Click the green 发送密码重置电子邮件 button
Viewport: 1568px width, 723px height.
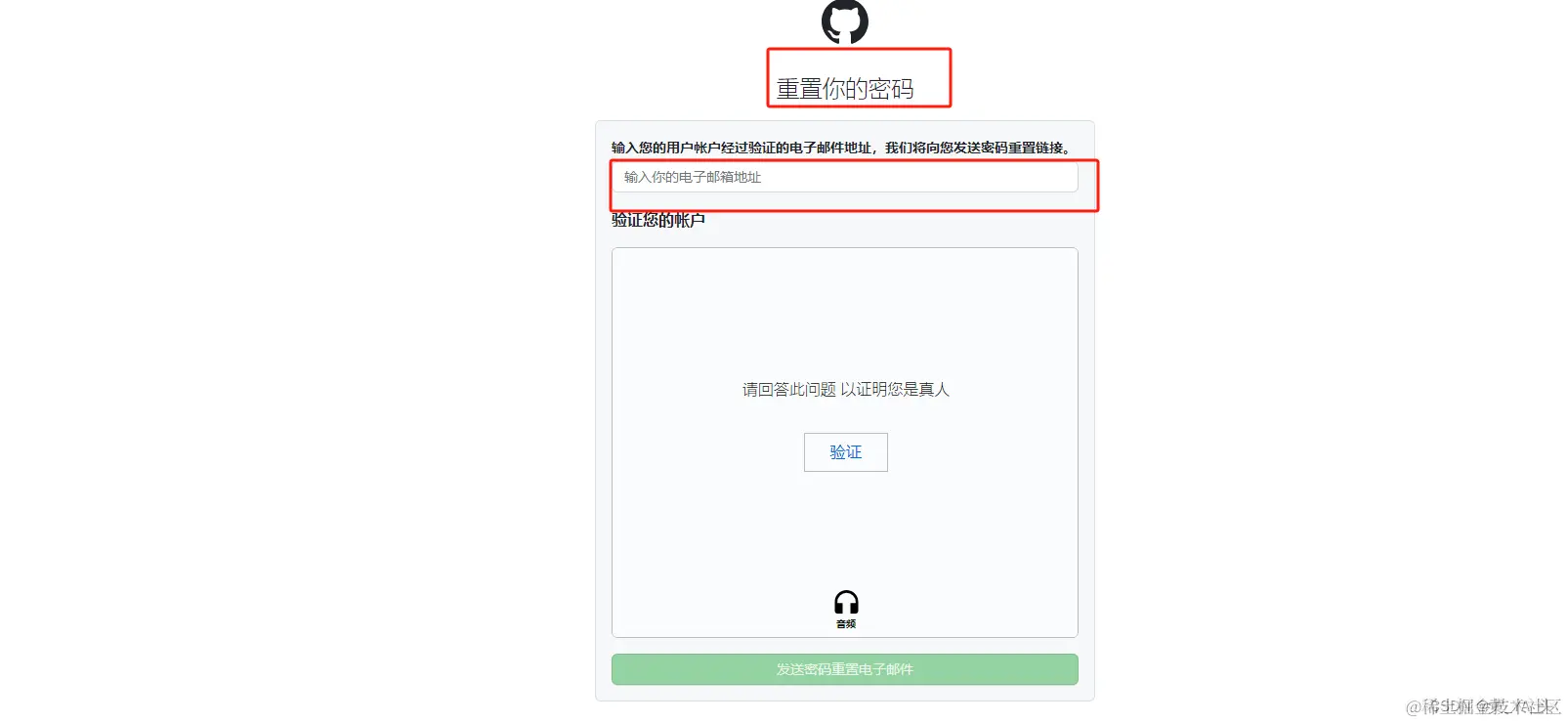click(x=845, y=669)
